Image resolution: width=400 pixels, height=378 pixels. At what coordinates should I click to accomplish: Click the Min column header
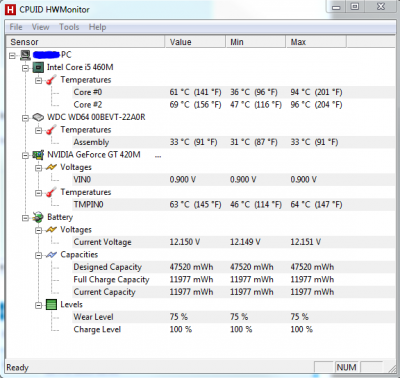[x=256, y=42]
